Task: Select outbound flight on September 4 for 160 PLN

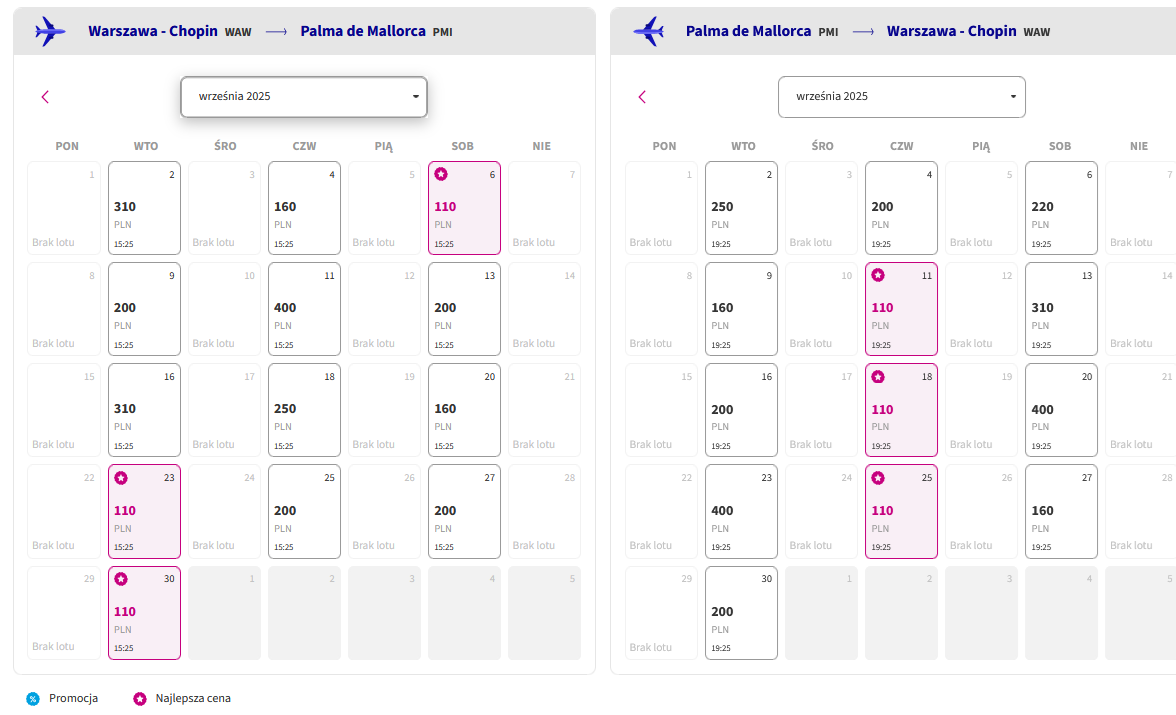Action: coord(304,208)
